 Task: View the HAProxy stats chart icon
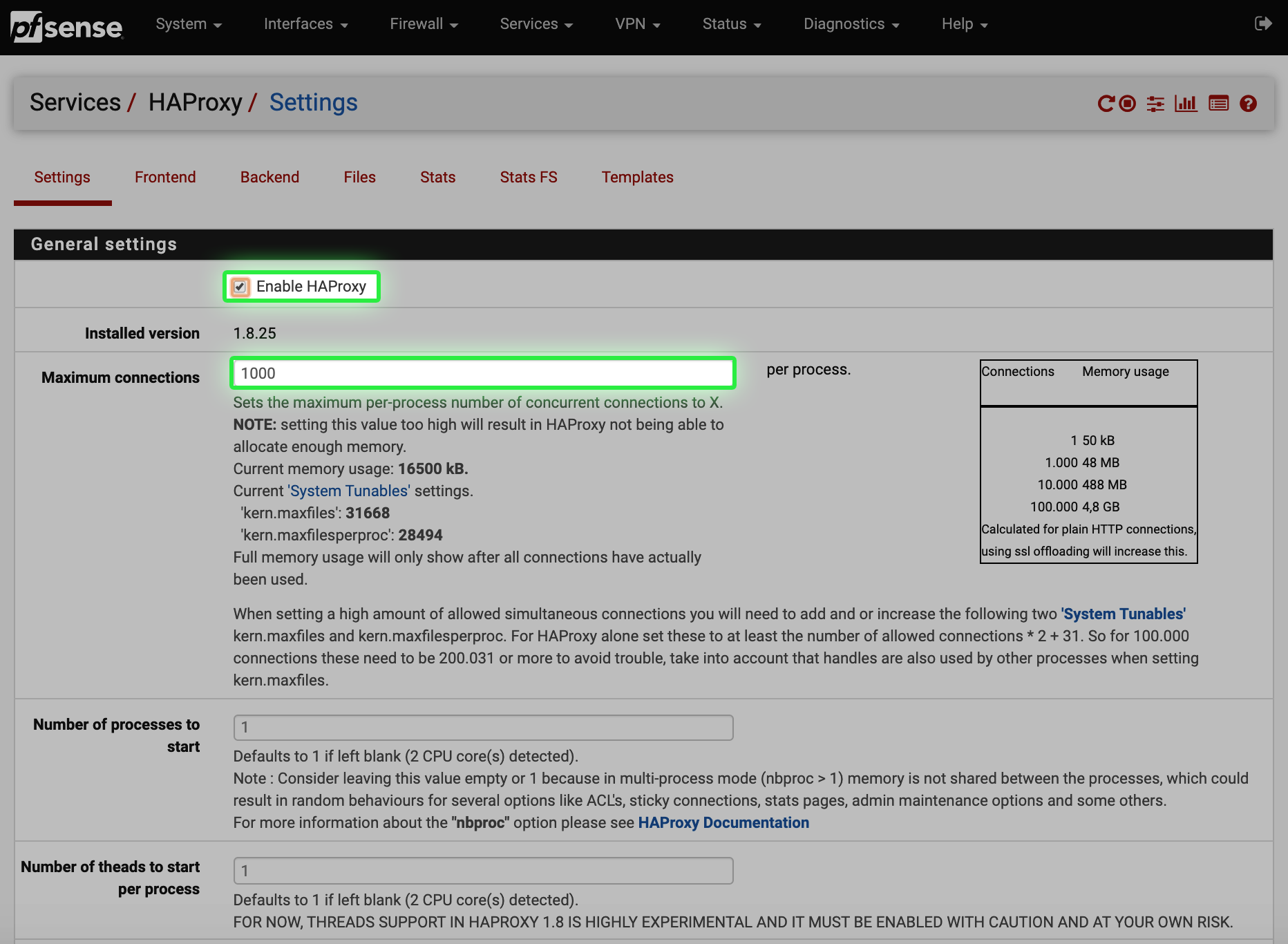click(x=1186, y=104)
